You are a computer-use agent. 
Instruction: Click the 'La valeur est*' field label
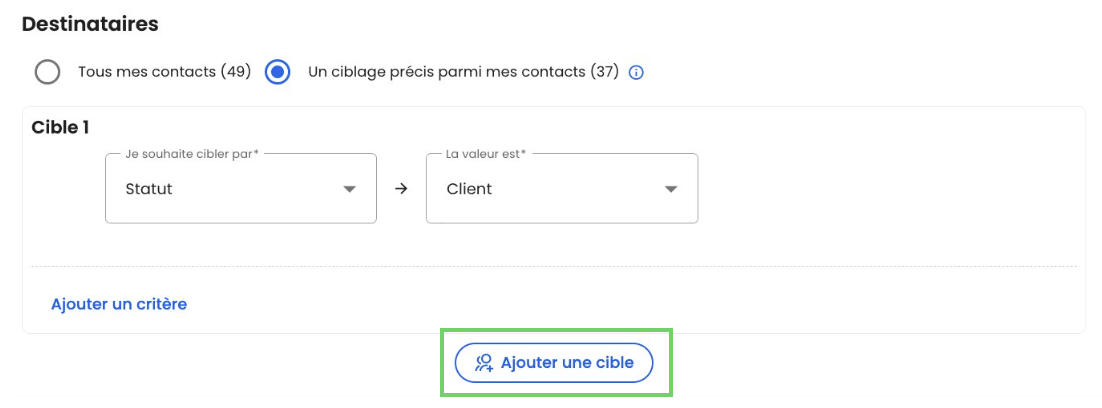pyautogui.click(x=486, y=154)
